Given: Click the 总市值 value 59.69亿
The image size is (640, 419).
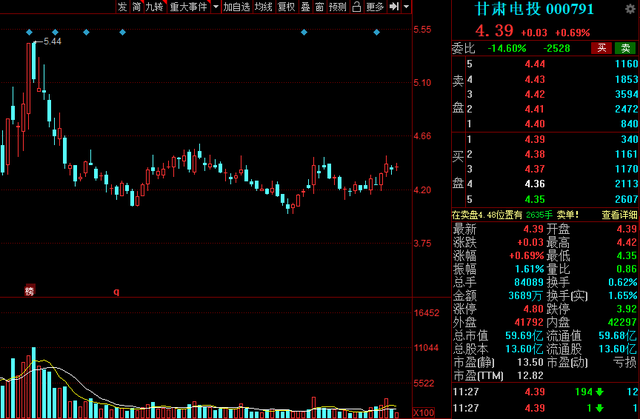Looking at the screenshot, I should [x=524, y=336].
